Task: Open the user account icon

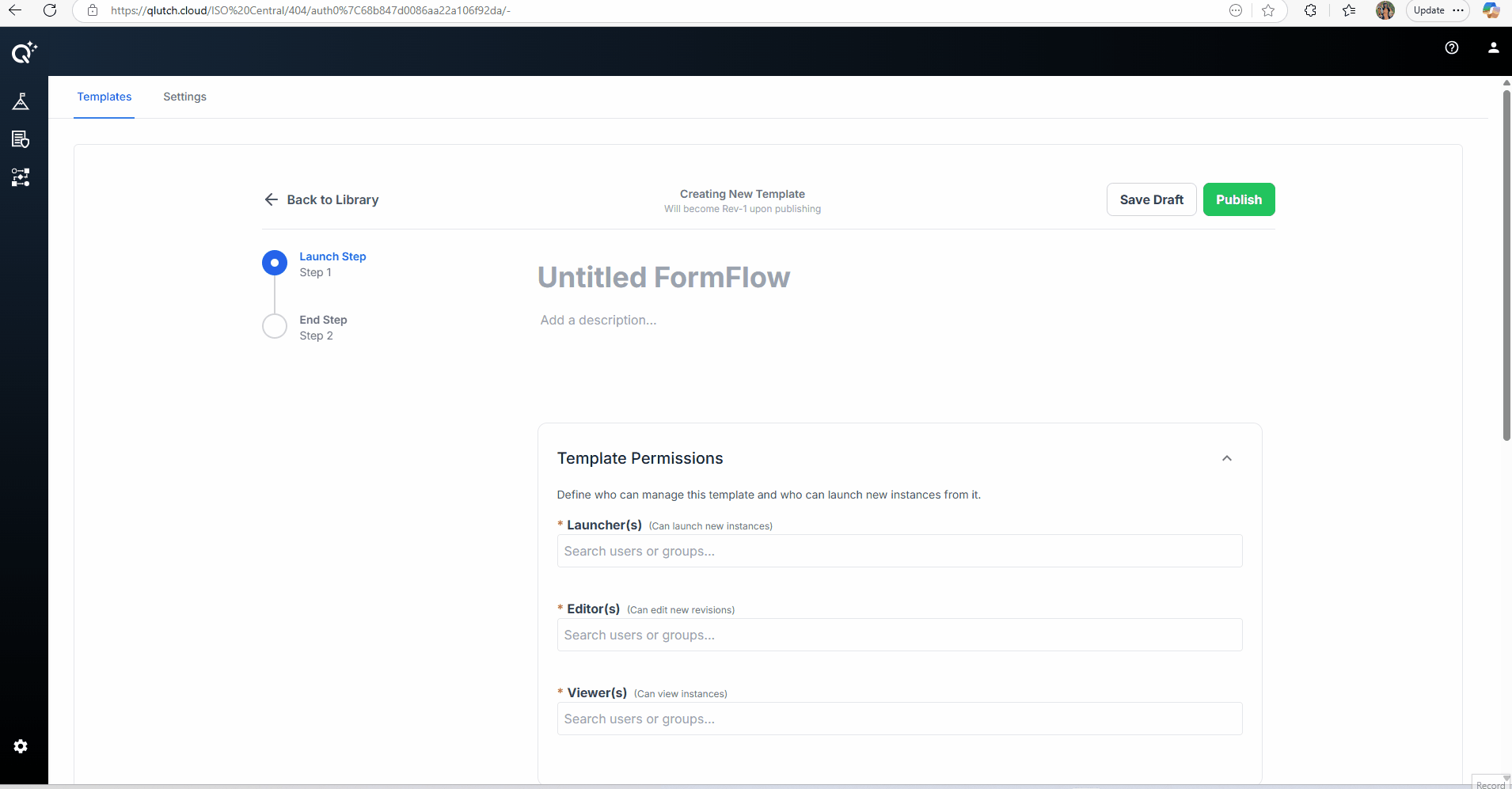Action: point(1493,48)
